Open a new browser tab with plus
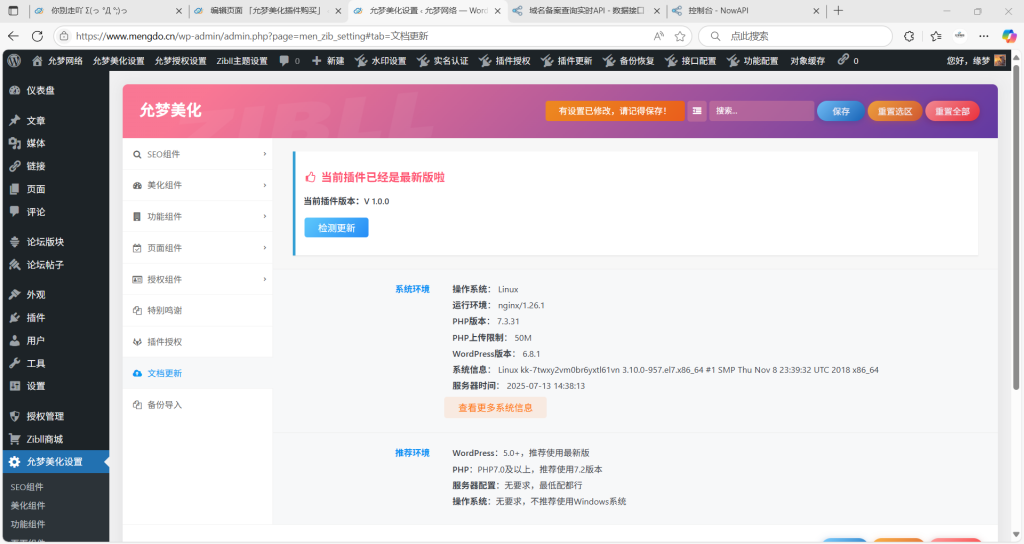This screenshot has width=1024, height=544. (839, 10)
